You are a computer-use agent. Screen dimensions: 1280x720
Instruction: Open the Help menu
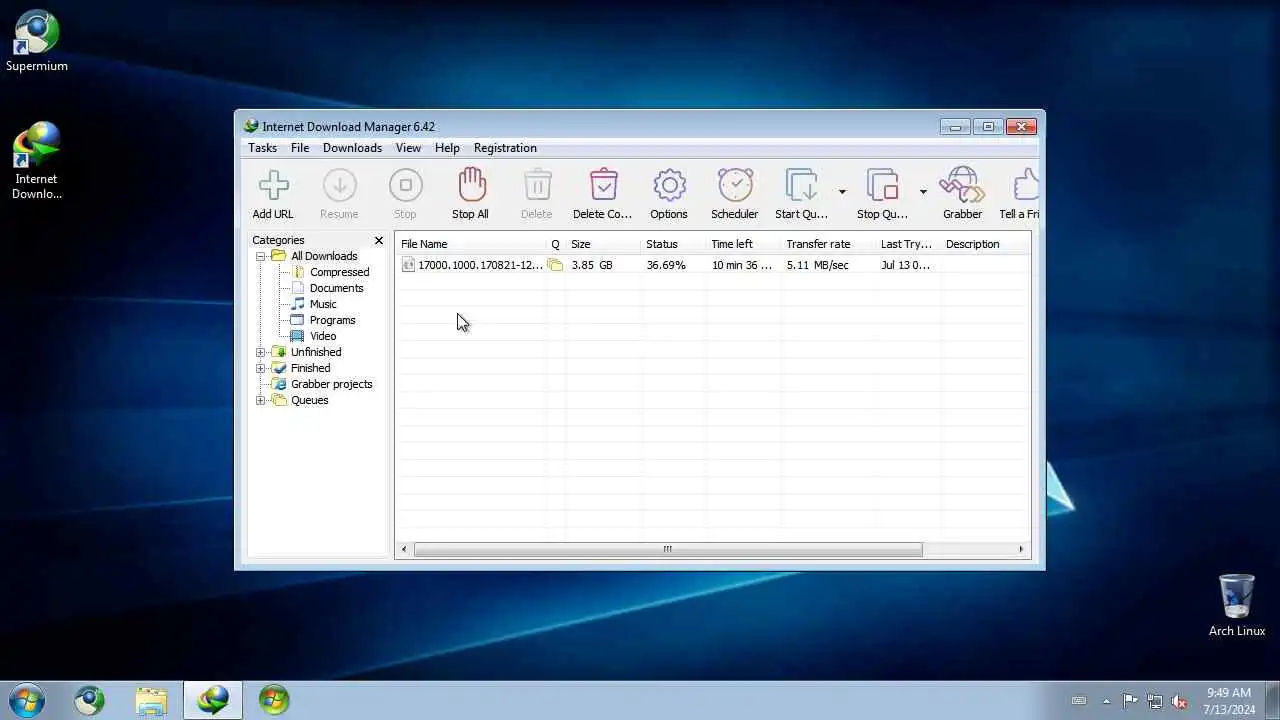447,148
